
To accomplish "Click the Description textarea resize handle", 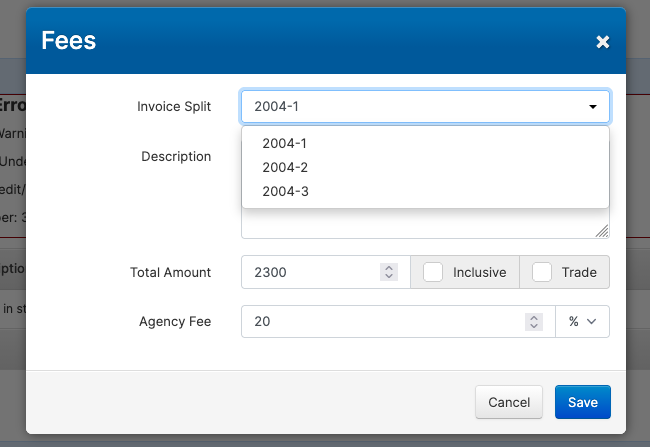I will coord(602,231).
